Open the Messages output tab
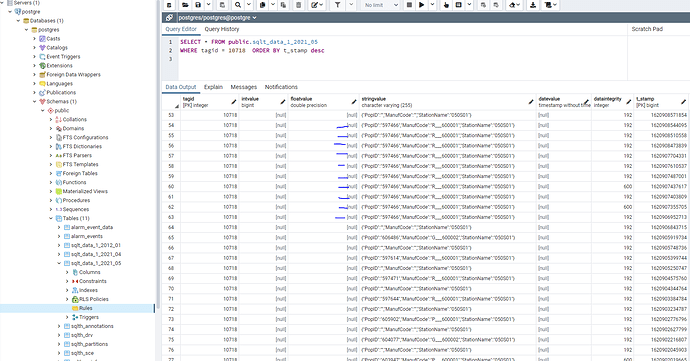The height and width of the screenshot is (361, 690). 243,87
